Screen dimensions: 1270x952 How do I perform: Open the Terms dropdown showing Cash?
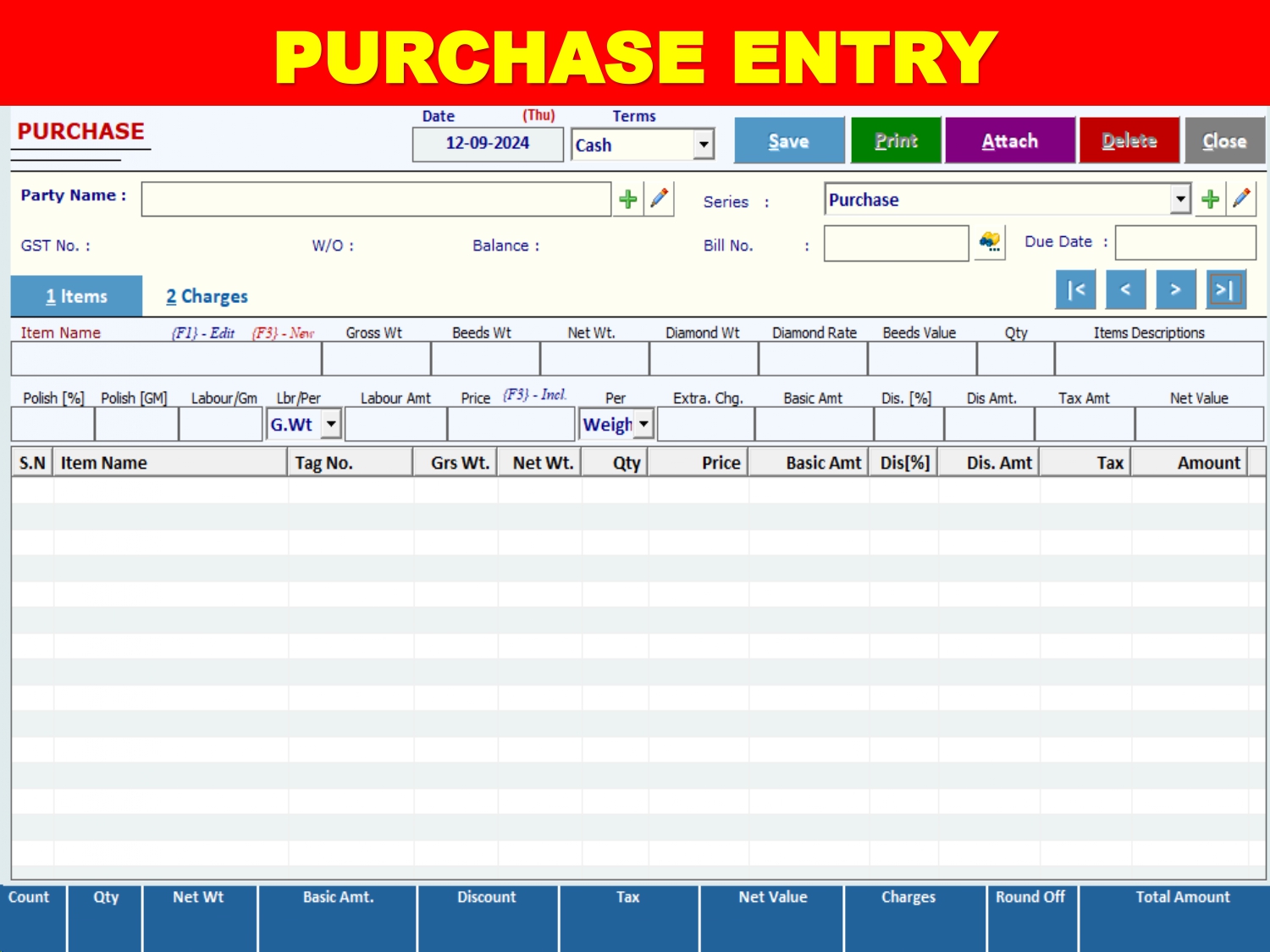tap(704, 145)
